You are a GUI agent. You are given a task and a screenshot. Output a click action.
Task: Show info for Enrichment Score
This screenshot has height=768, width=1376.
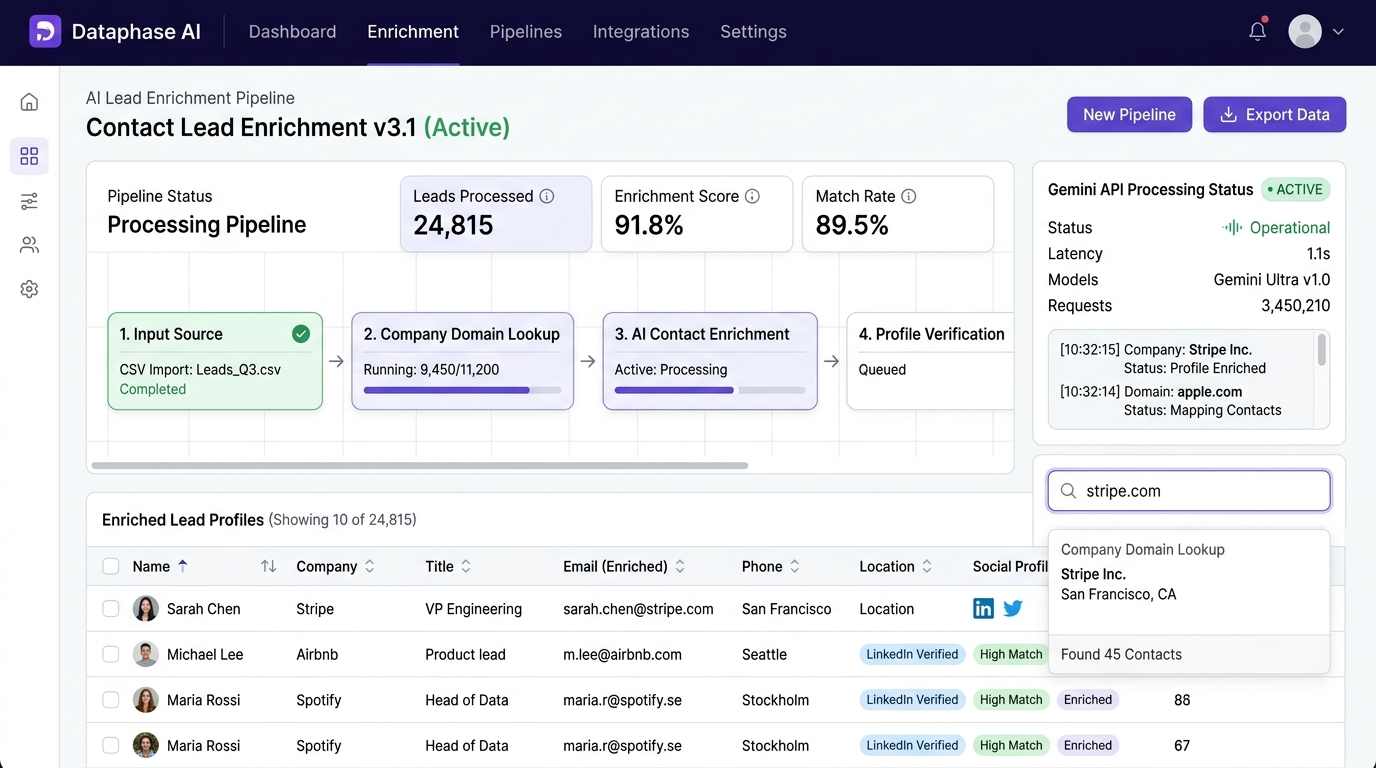point(752,196)
